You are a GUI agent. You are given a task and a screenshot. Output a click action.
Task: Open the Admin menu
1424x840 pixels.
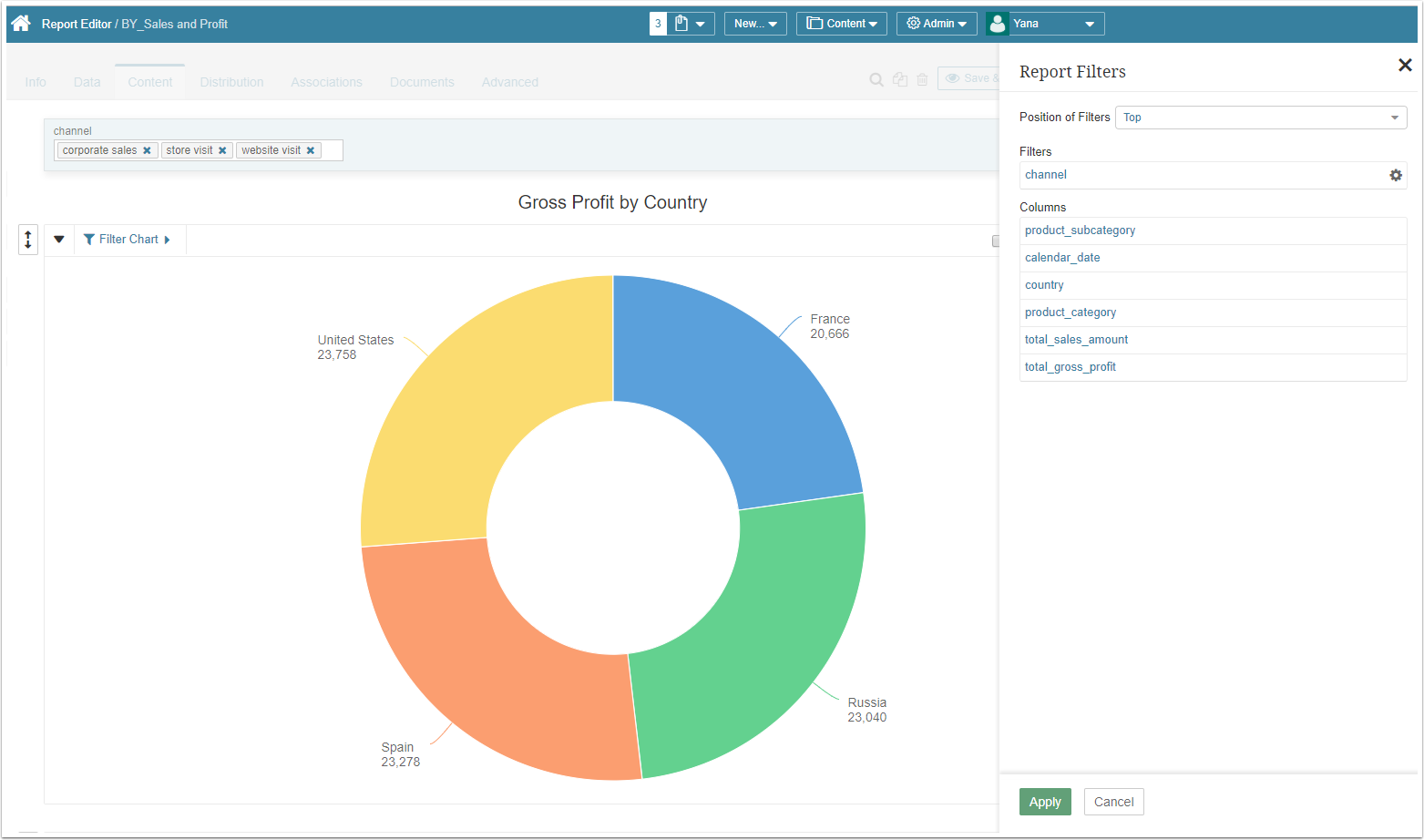[x=937, y=24]
